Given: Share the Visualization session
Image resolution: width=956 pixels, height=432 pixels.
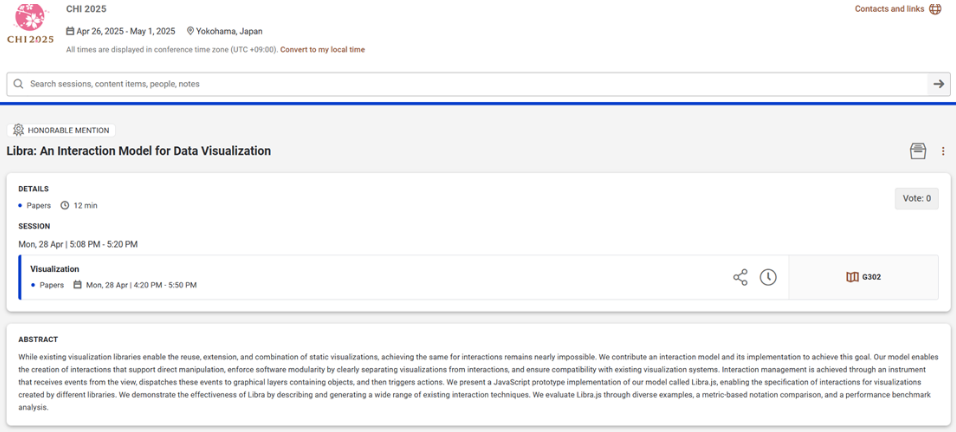Looking at the screenshot, I should tap(740, 277).
